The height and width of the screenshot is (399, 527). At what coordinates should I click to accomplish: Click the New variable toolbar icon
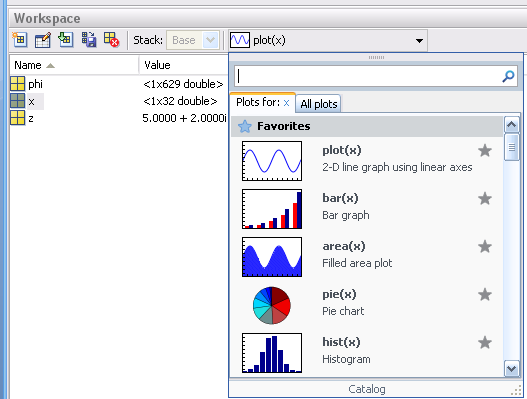(20, 40)
